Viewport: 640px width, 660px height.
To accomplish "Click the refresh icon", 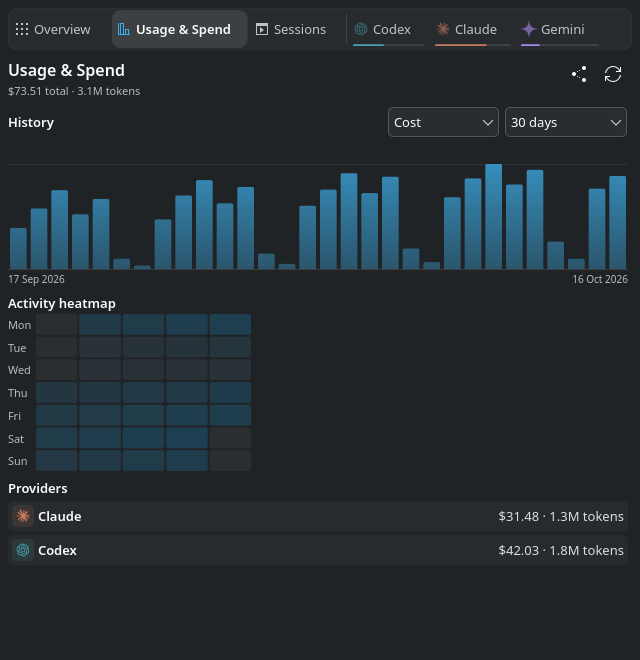I will tap(613, 74).
